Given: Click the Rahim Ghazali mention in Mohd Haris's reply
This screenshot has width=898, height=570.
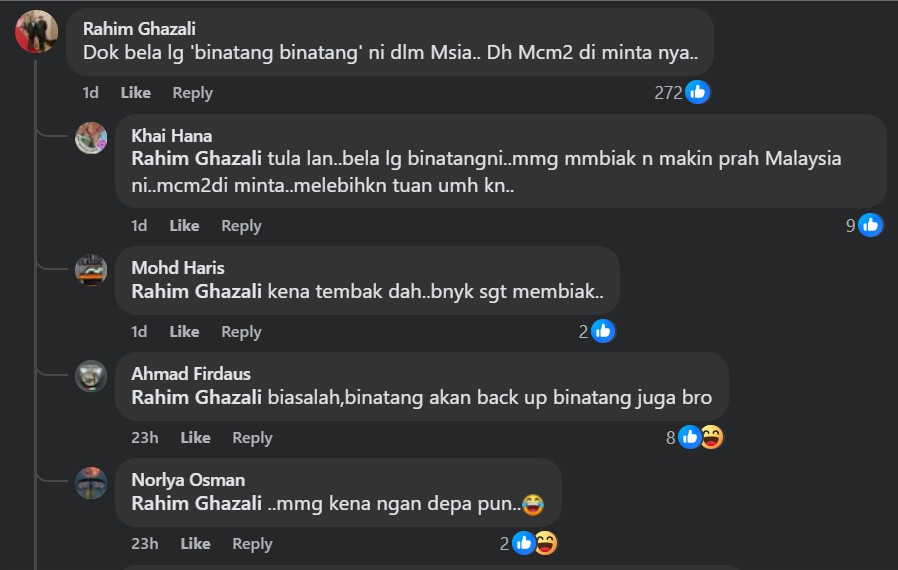Looking at the screenshot, I should [x=197, y=292].
